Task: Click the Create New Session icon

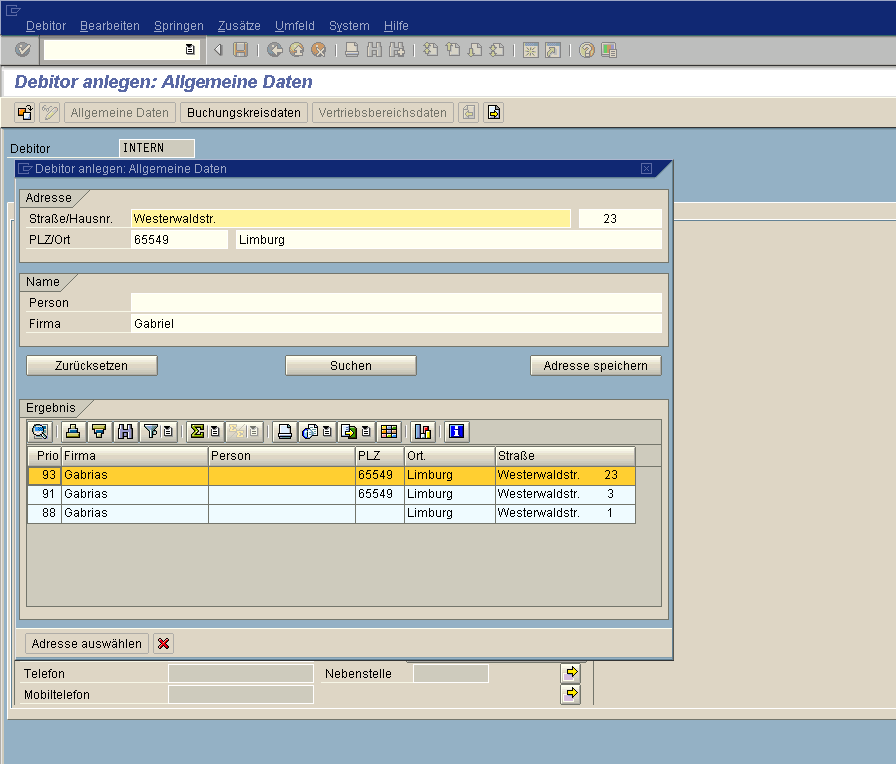Action: point(531,50)
